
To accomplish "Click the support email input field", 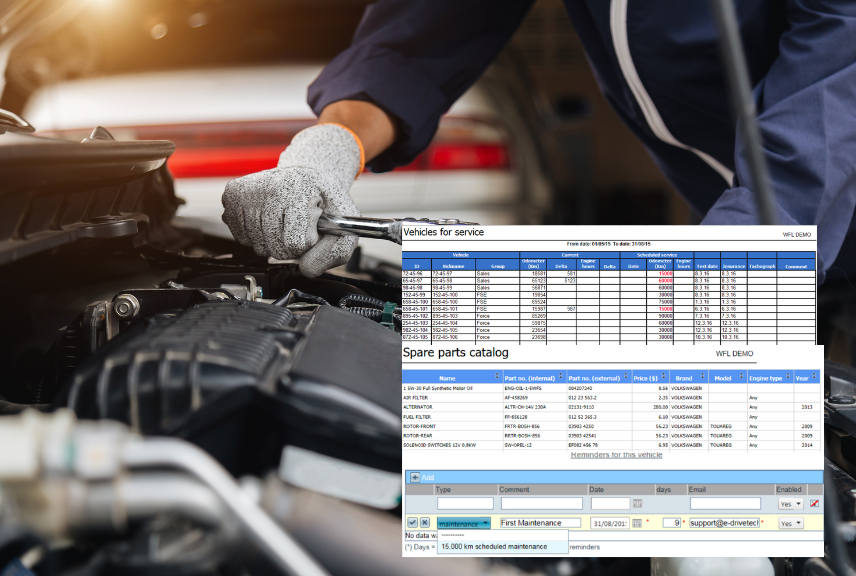I will click(723, 523).
